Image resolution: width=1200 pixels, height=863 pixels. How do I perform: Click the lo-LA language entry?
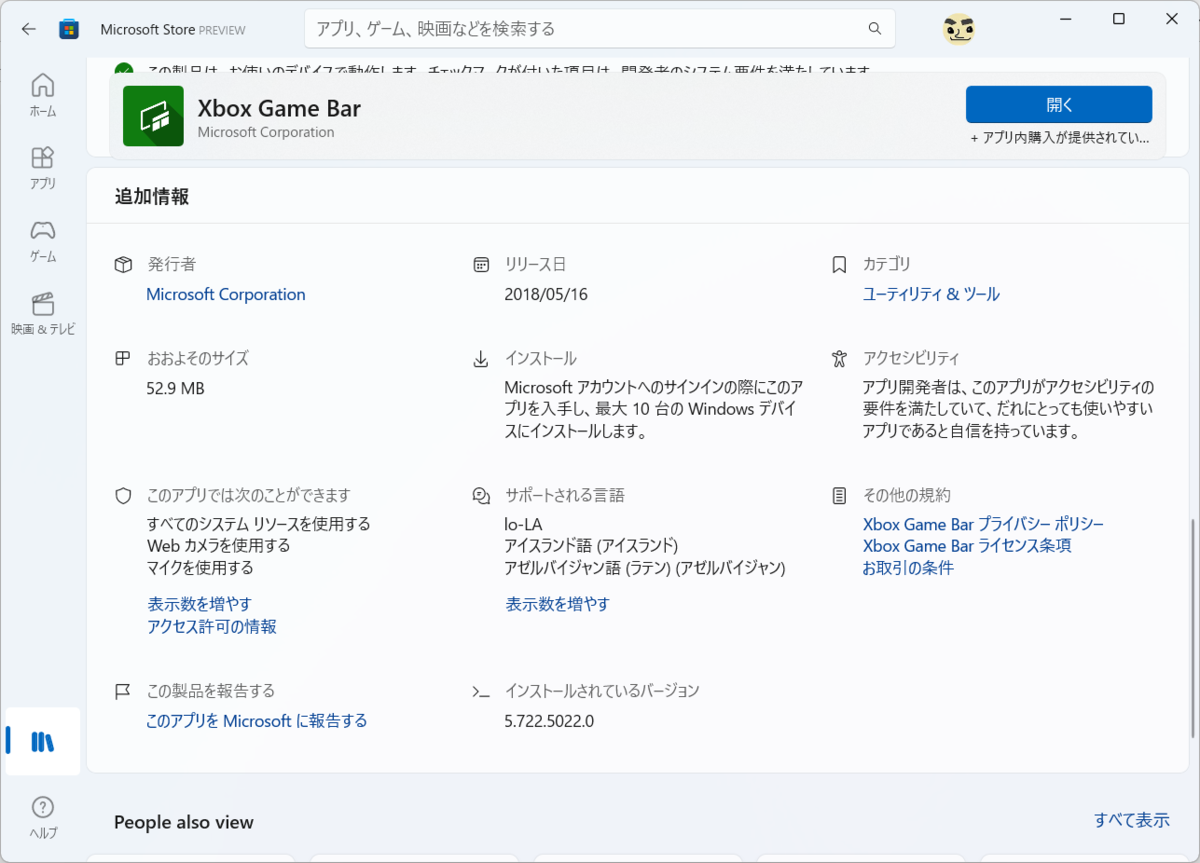coord(523,524)
